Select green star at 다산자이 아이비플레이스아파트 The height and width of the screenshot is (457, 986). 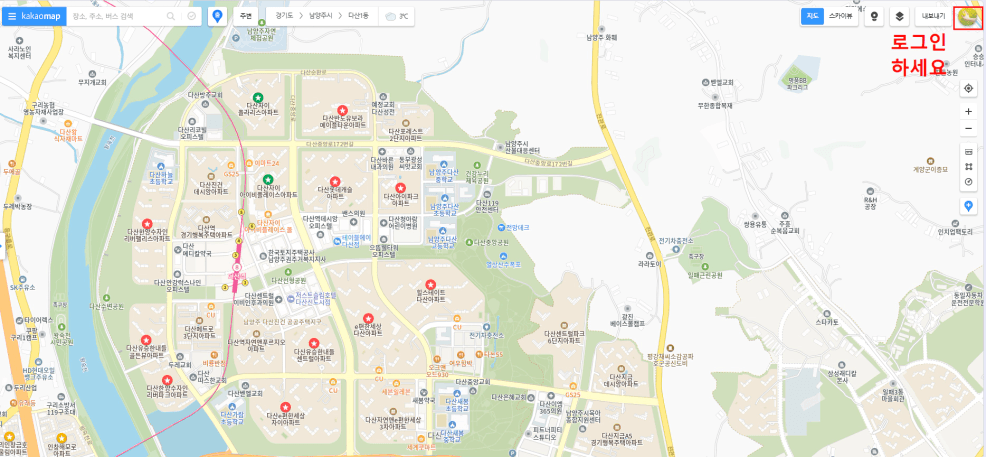[x=268, y=180]
